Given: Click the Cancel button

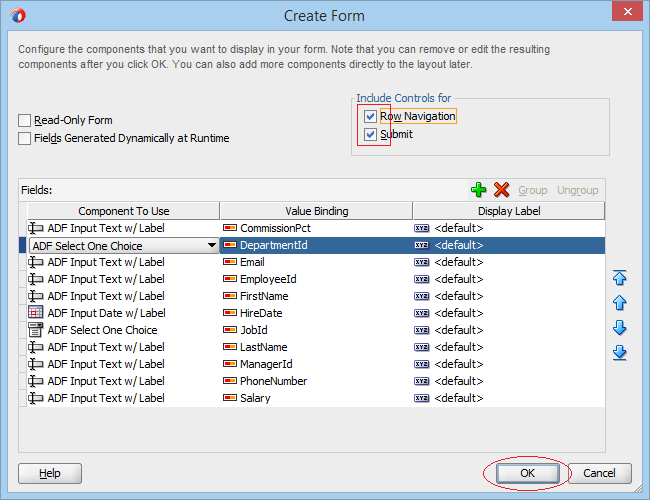Looking at the screenshot, I should tap(599, 473).
